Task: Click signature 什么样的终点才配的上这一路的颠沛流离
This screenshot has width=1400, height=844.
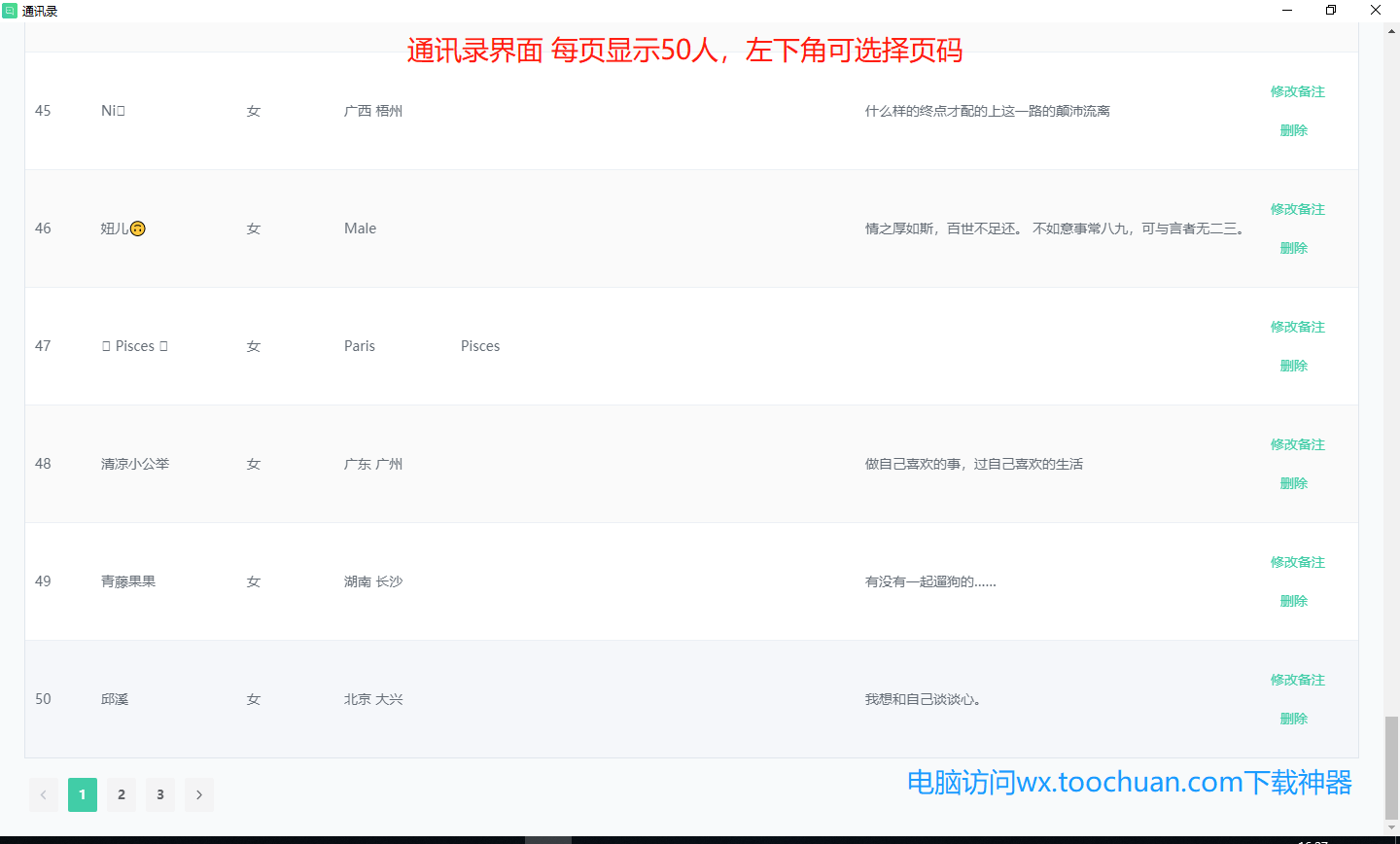Action: 988,111
